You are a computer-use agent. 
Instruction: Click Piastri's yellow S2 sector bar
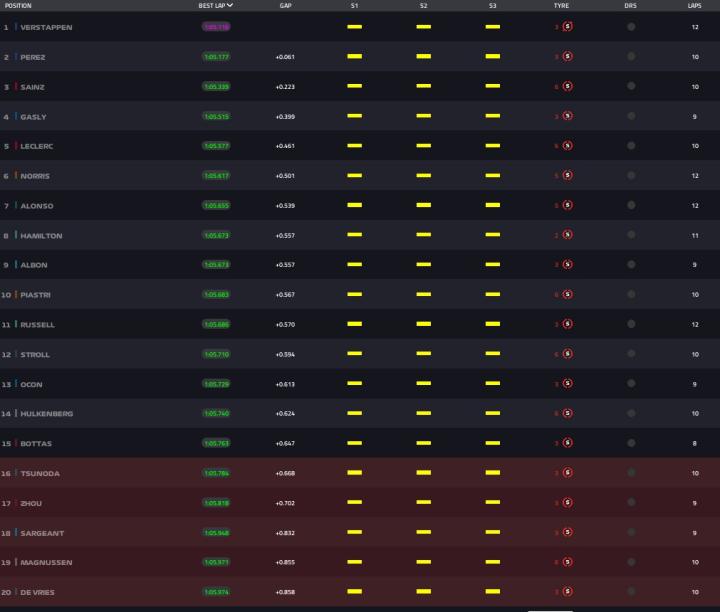coord(423,295)
